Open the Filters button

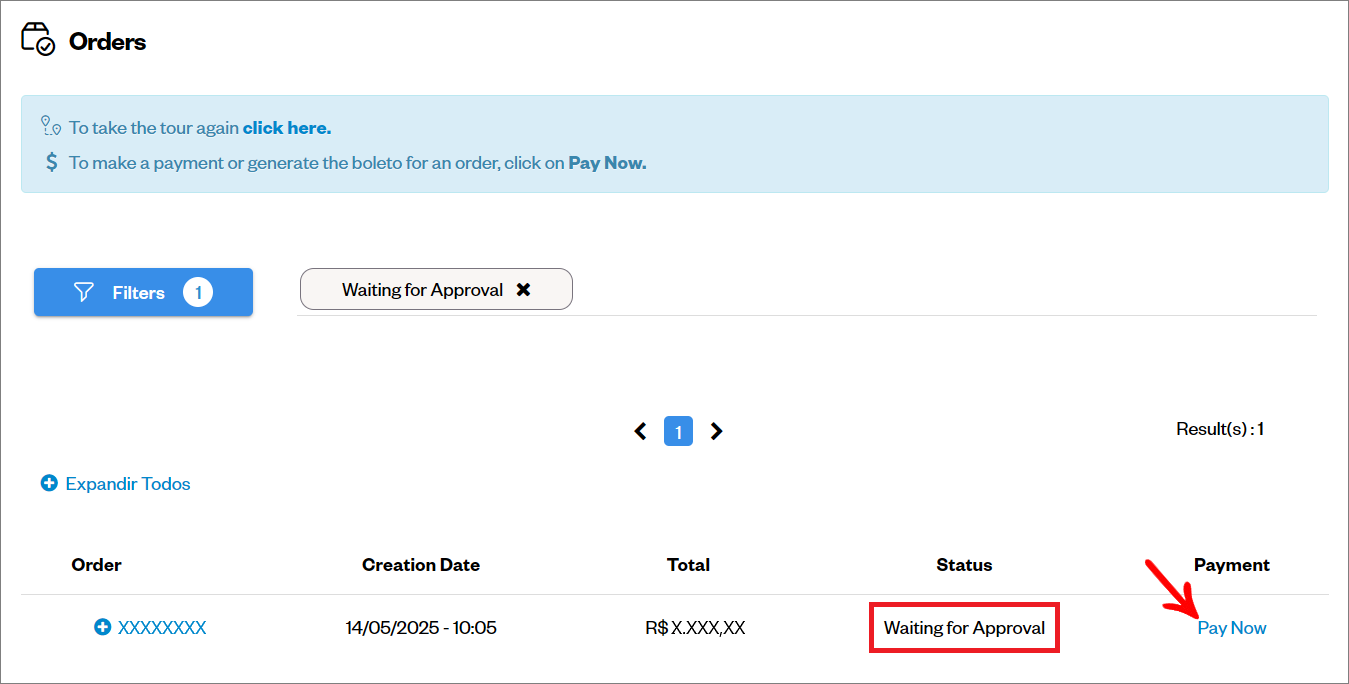(x=143, y=292)
